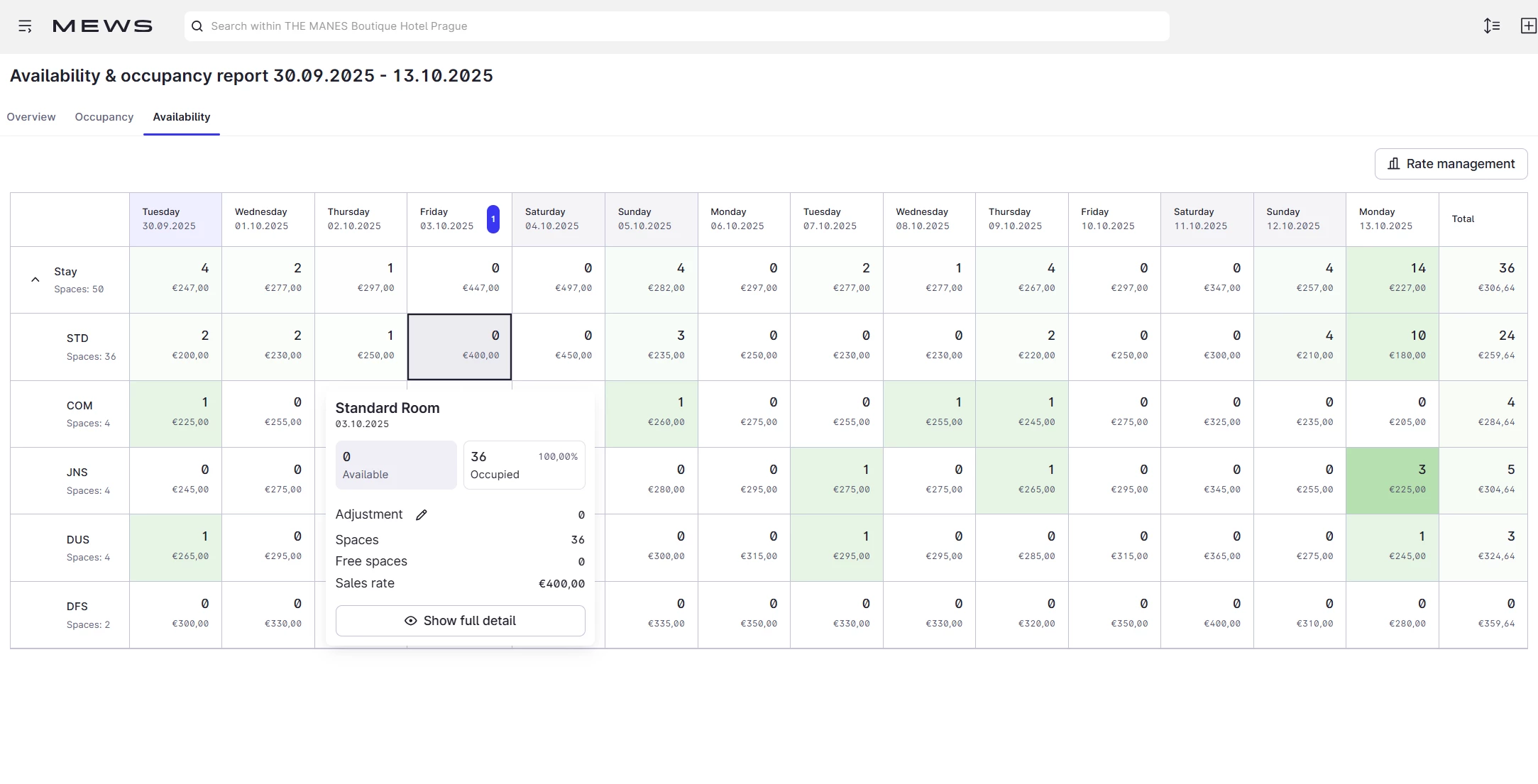This screenshot has height=784, width=1538.
Task: Switch to the Overview tab
Action: [31, 117]
